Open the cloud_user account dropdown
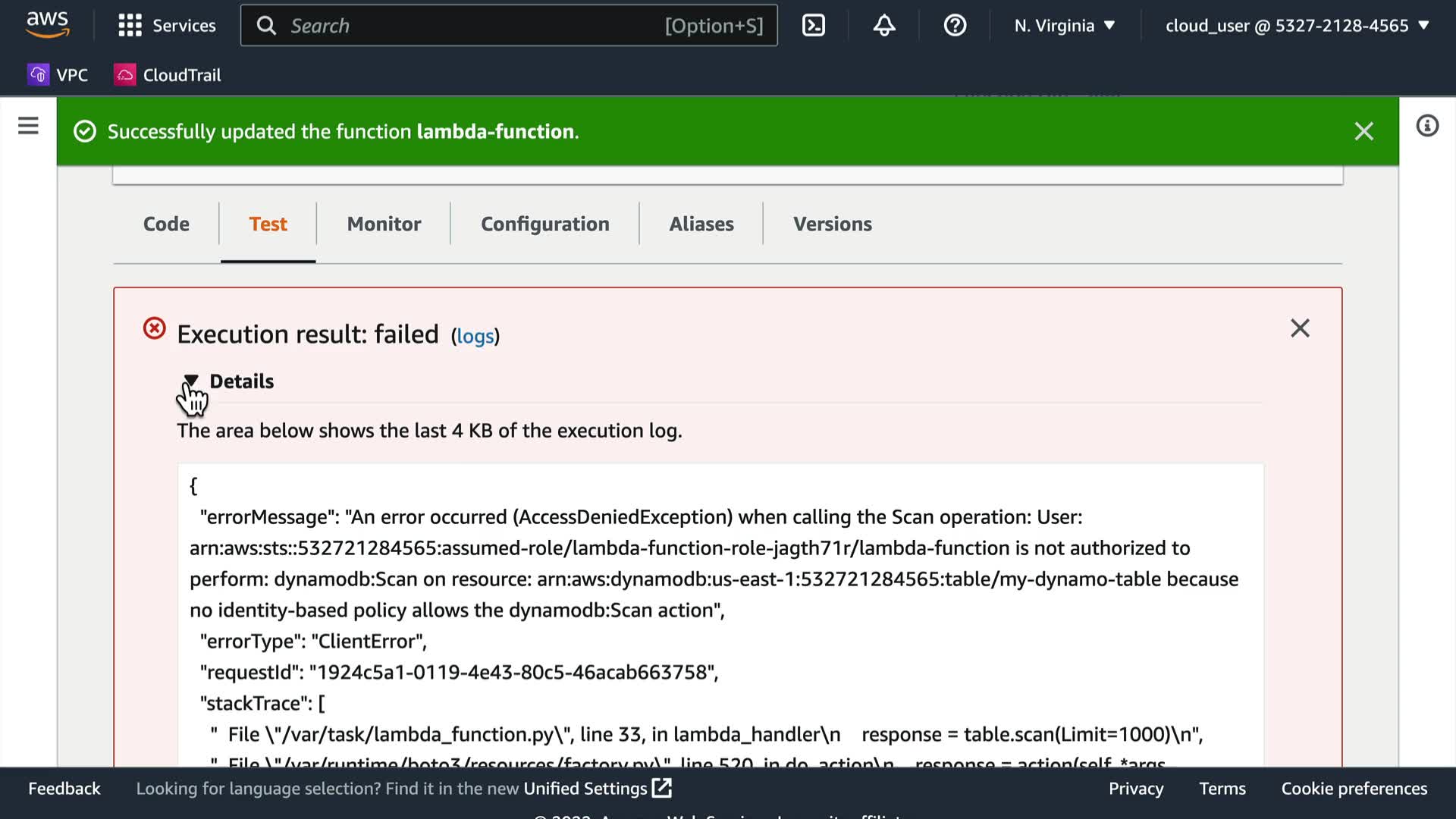The image size is (1456, 819). (x=1297, y=26)
